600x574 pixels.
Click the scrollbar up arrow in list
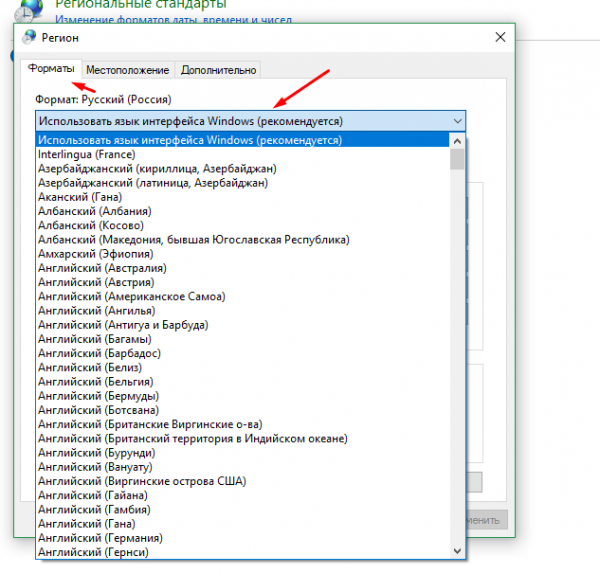(x=457, y=141)
